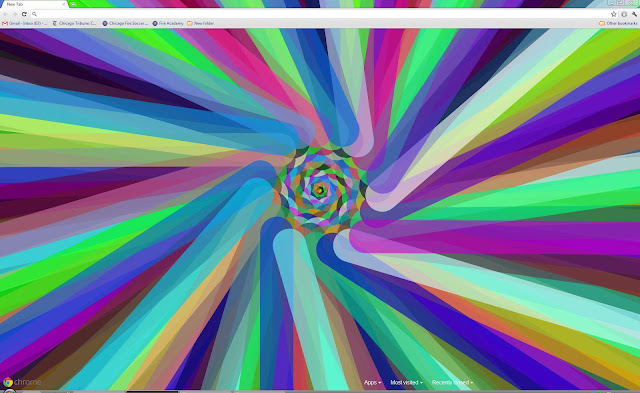Open the New folder bookmarks folder
The height and width of the screenshot is (393, 640).
200,23
